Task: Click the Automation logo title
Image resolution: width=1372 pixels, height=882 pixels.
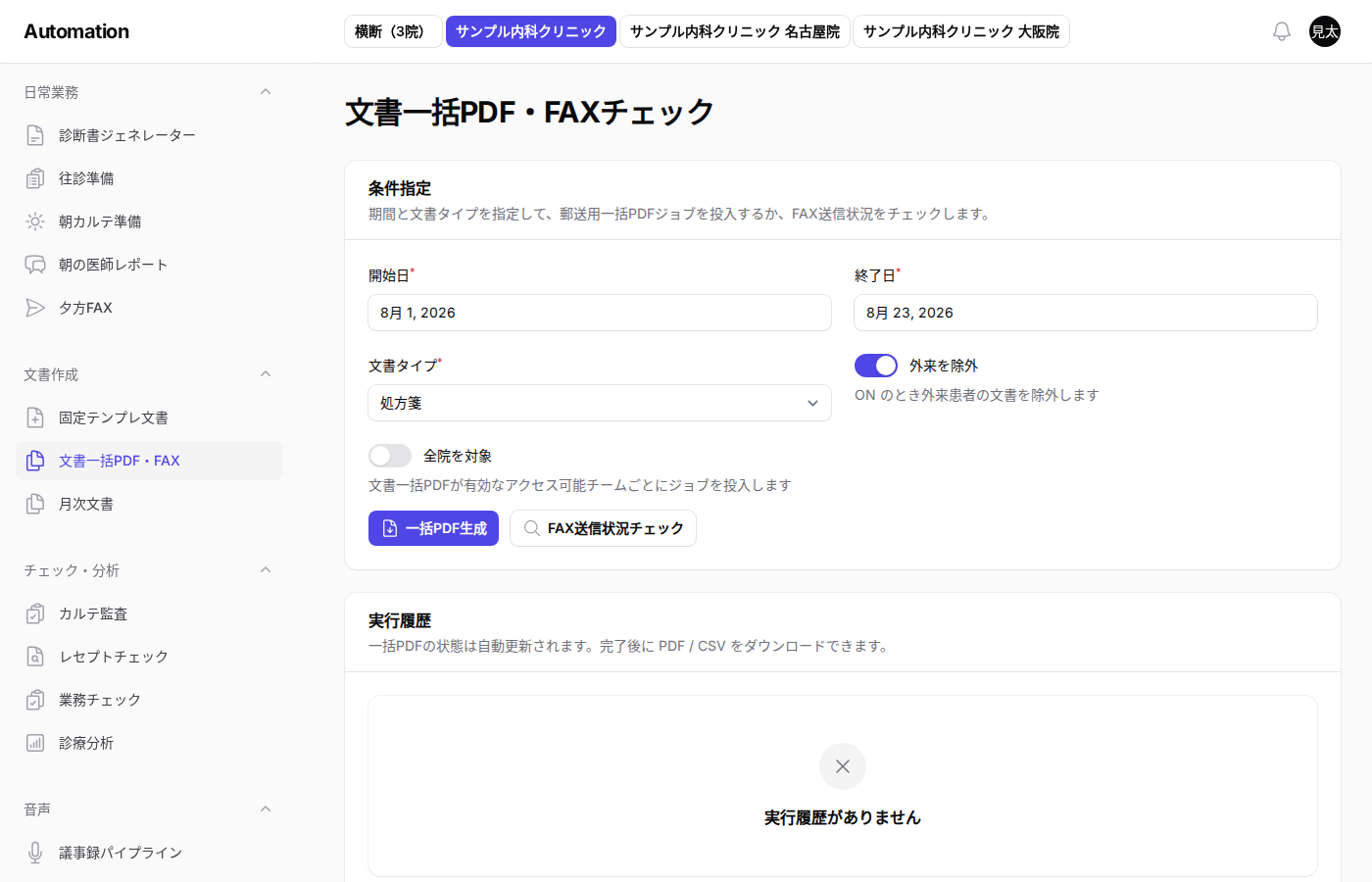Action: 76,31
